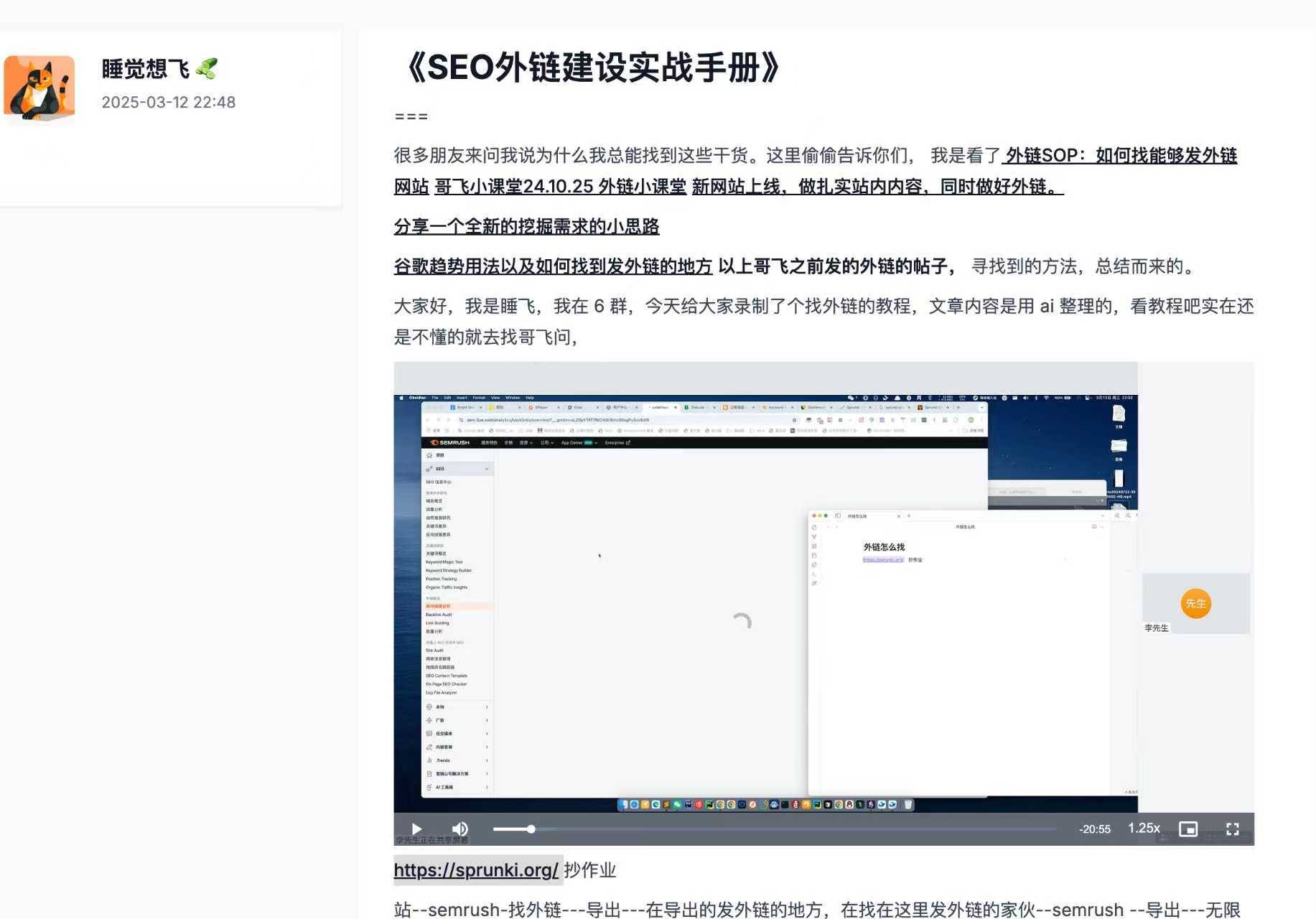
Task: Select Link Building in the Semrush sidebar
Action: tap(437, 623)
